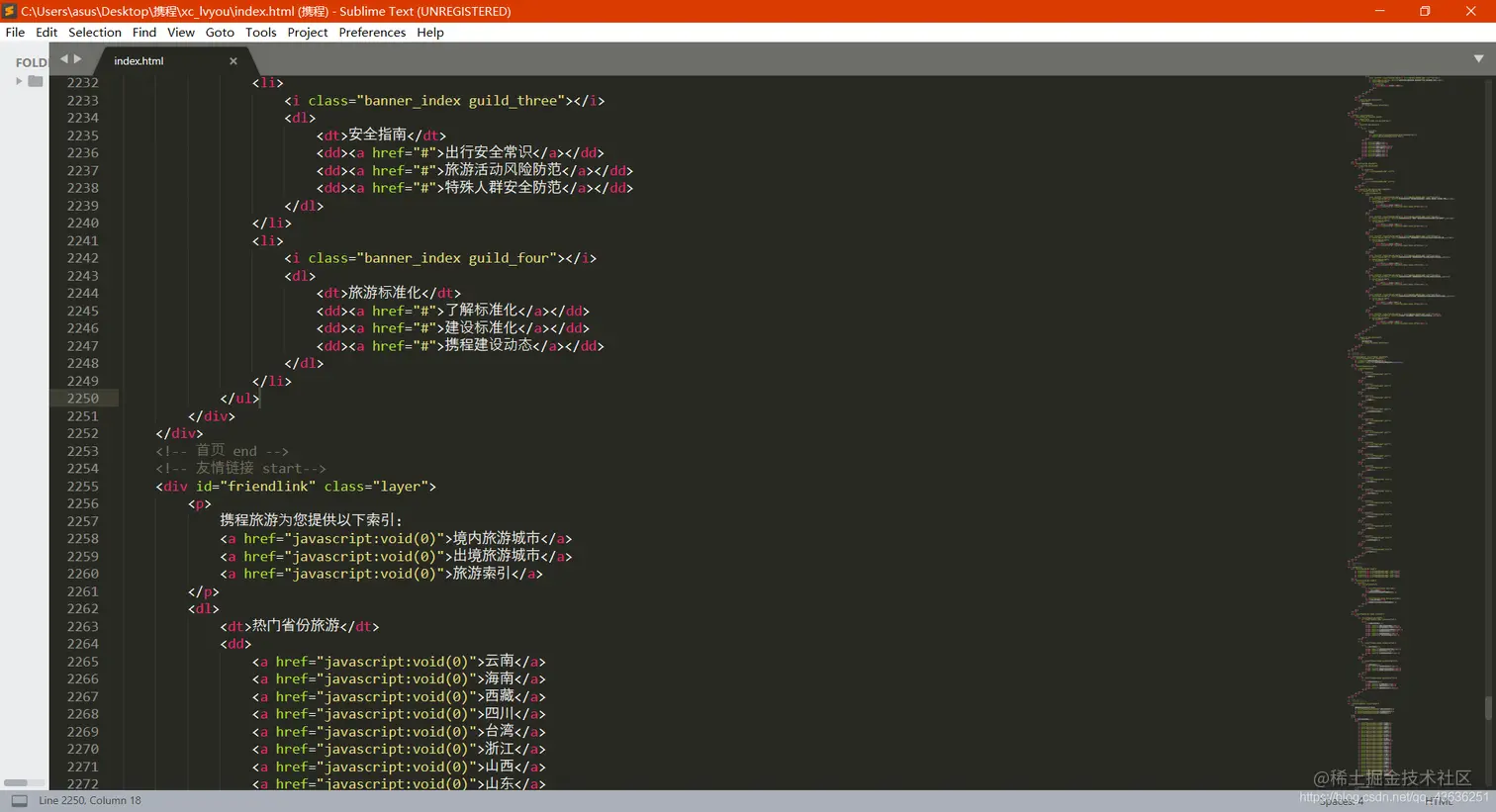Click the Sublime Text app icon in title bar
The width and height of the screenshot is (1496, 812).
pyautogui.click(x=10, y=11)
